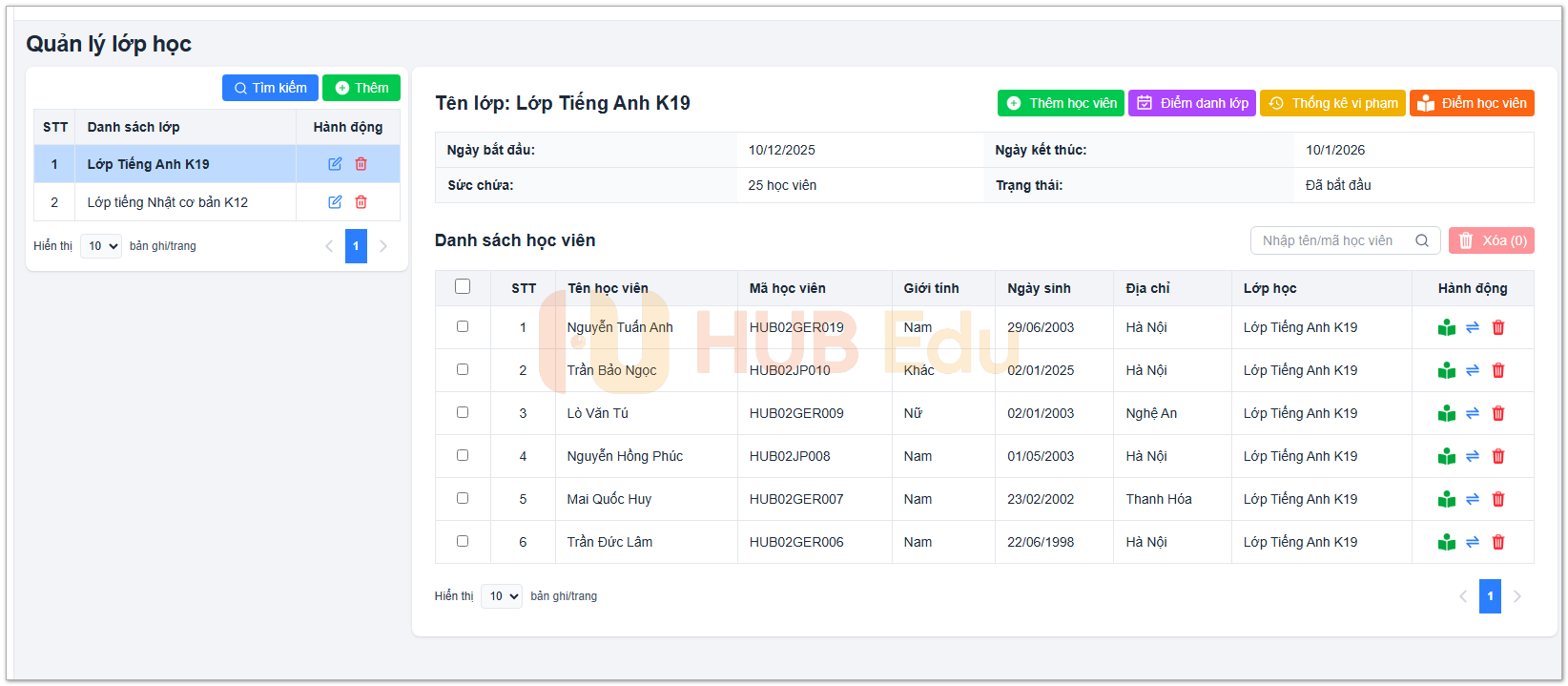Click next page arrow in student list
This screenshot has width=1568, height=686.
point(1517,596)
